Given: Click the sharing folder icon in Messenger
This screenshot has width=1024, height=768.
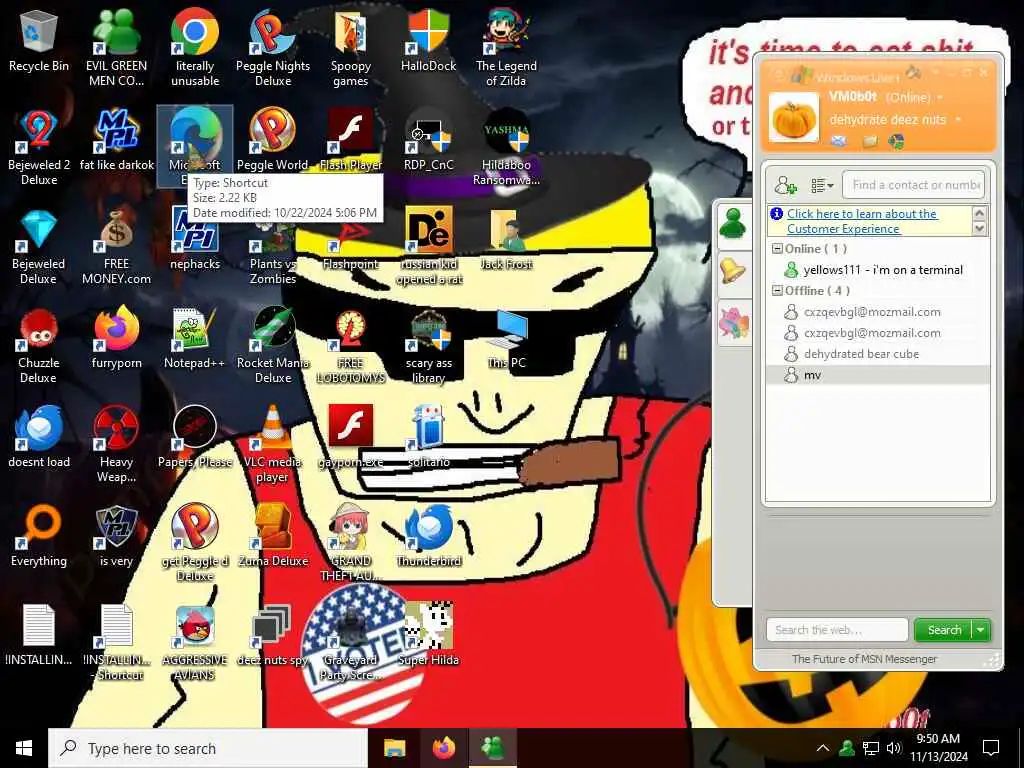Looking at the screenshot, I should tap(870, 140).
